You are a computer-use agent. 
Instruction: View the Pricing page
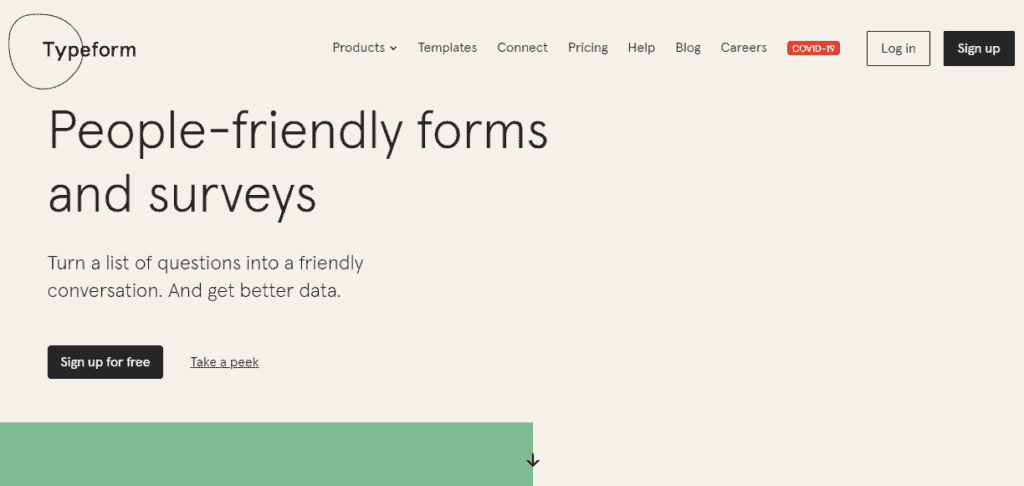(x=588, y=48)
